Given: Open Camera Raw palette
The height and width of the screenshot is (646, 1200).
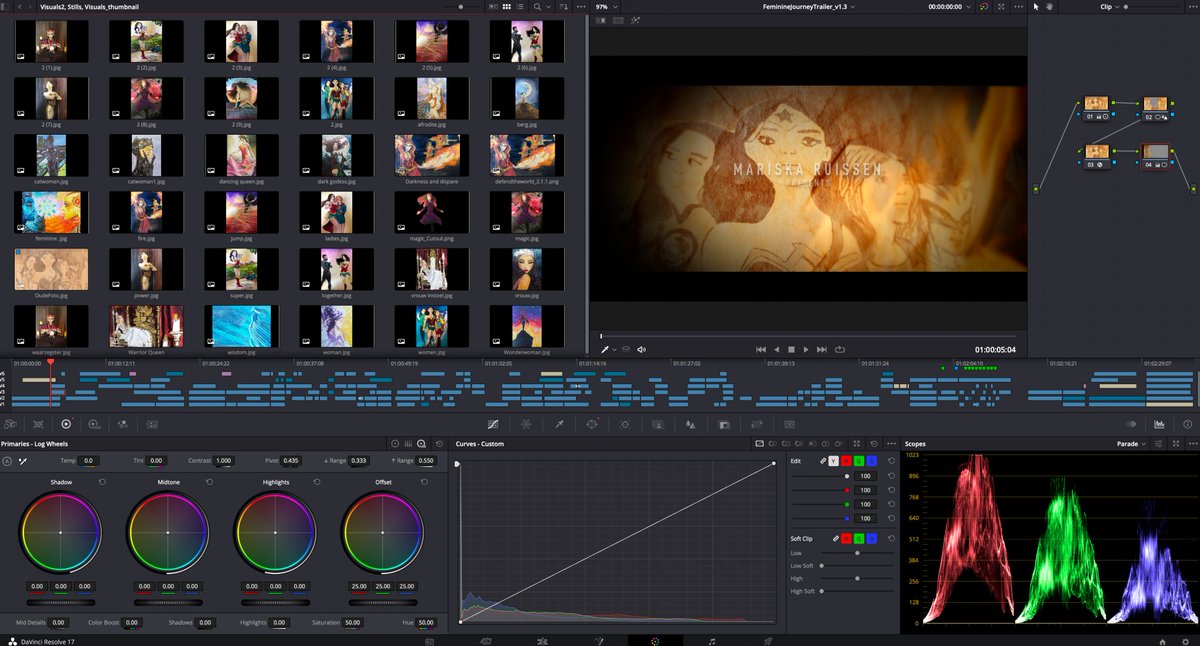Looking at the screenshot, I should 9,424.
